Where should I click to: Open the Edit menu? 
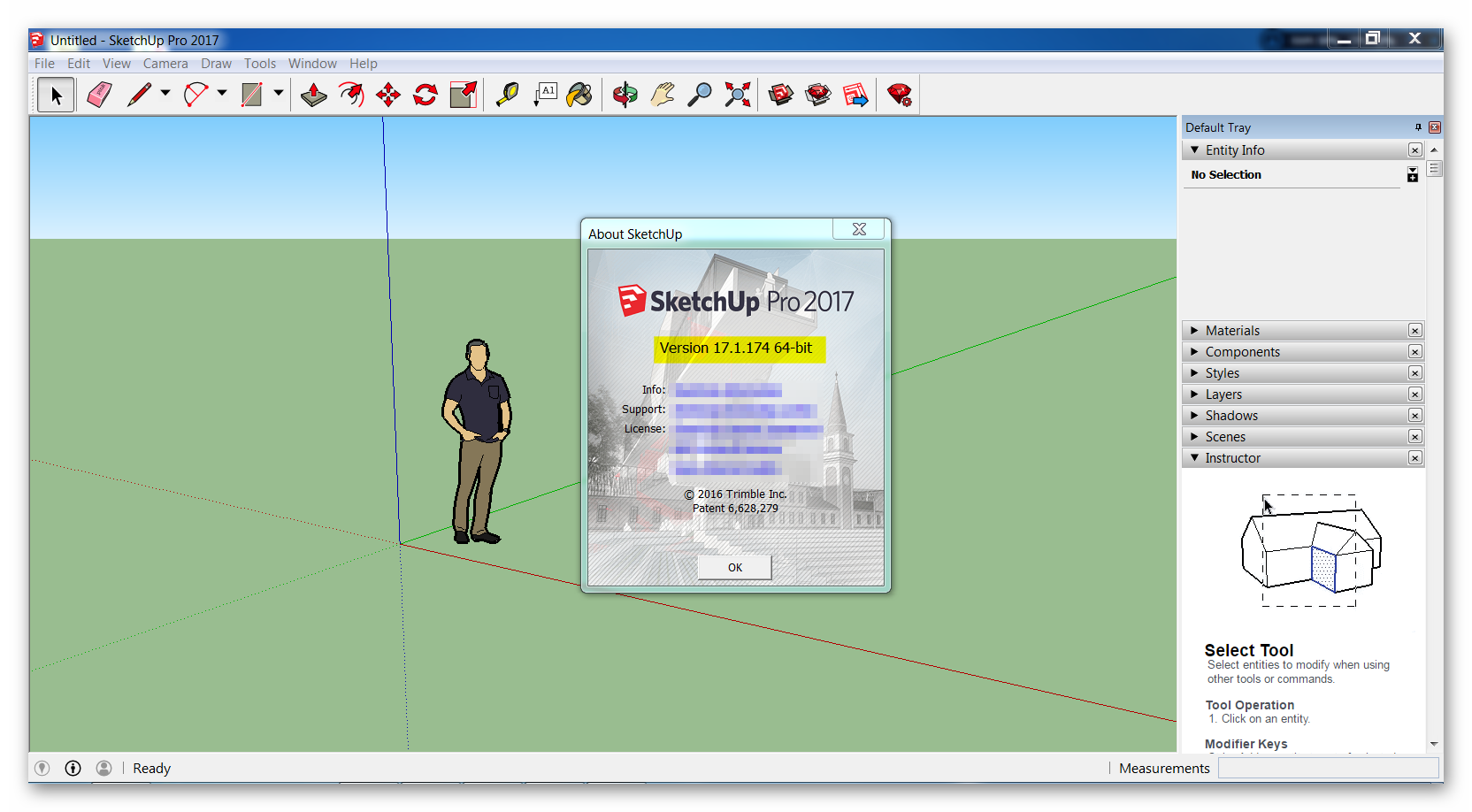pos(79,64)
